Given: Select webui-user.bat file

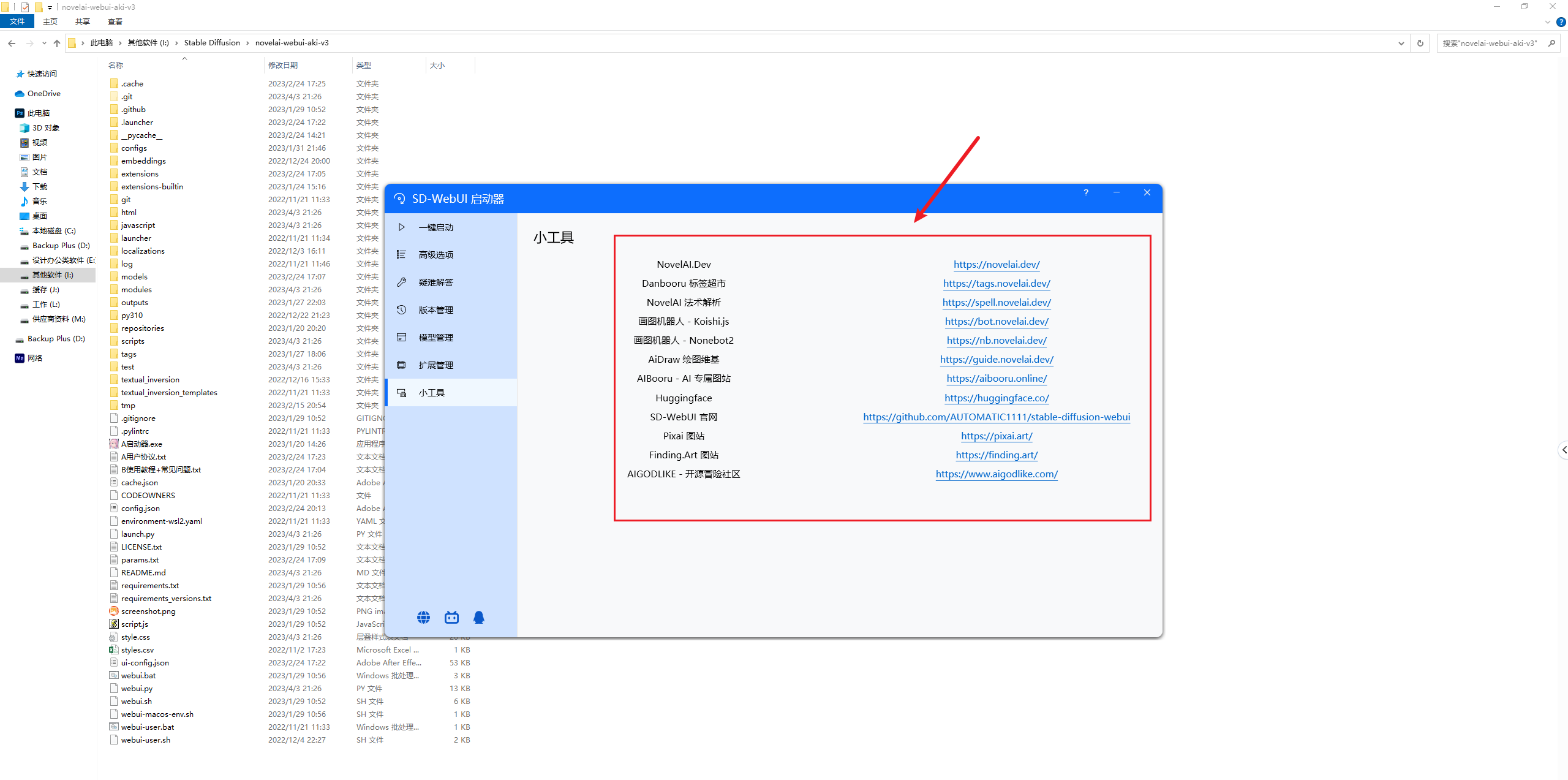Looking at the screenshot, I should click(142, 727).
